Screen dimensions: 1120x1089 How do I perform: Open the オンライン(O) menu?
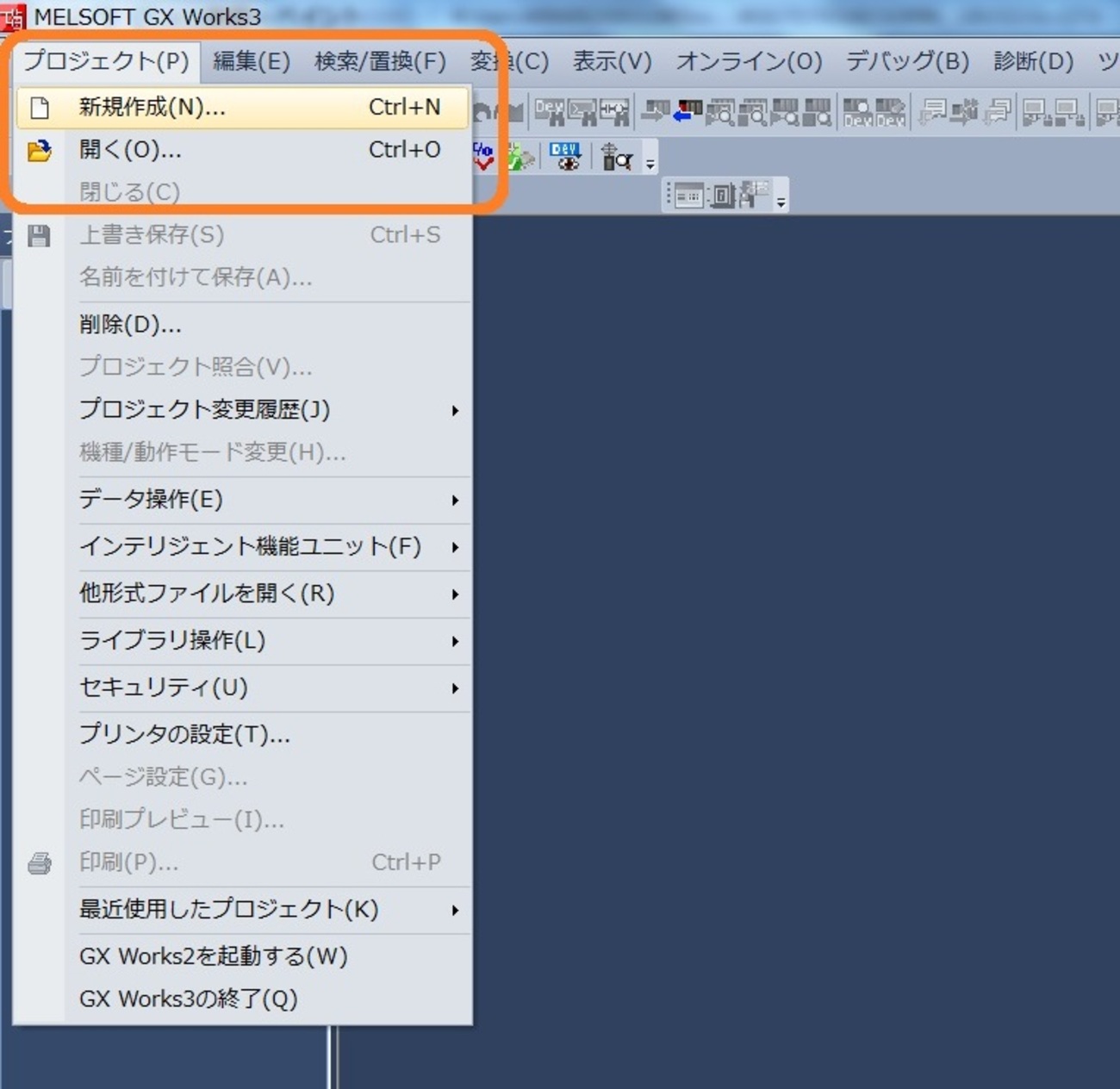749,61
